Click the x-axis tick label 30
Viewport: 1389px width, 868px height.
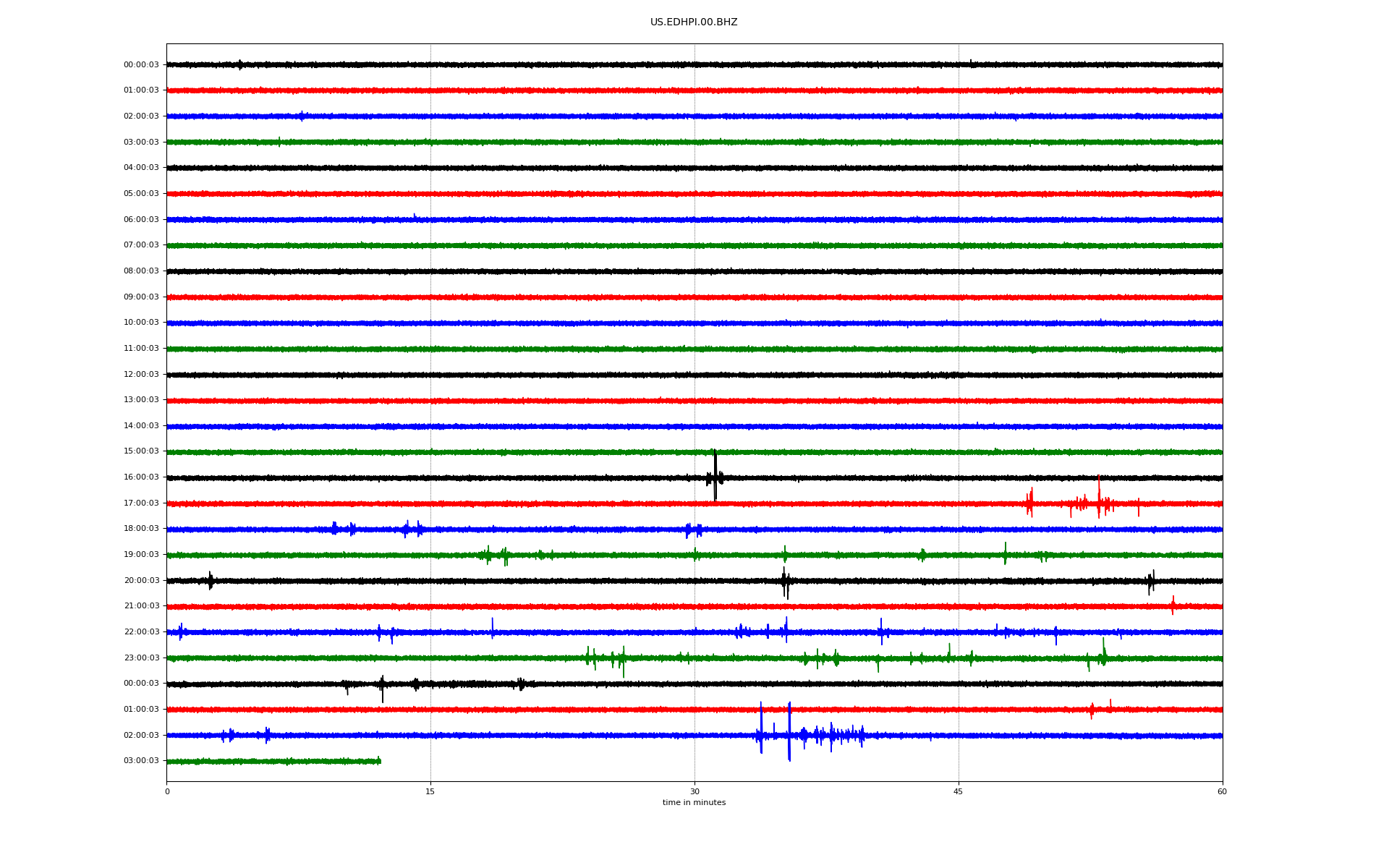coord(694,792)
